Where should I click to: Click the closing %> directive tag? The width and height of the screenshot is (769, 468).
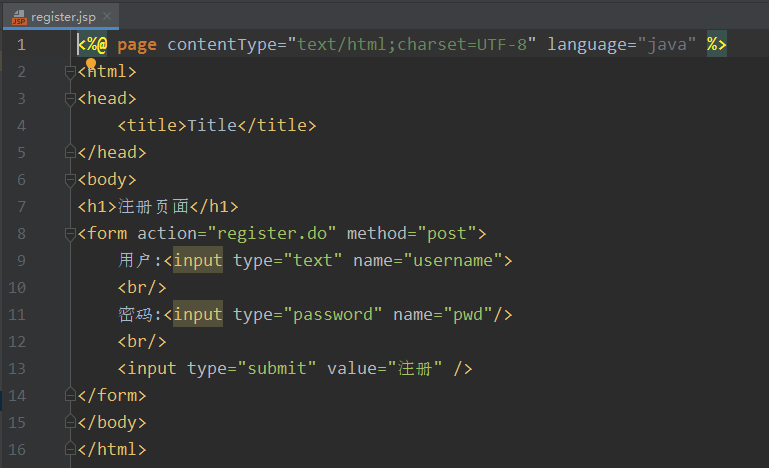[717, 45]
